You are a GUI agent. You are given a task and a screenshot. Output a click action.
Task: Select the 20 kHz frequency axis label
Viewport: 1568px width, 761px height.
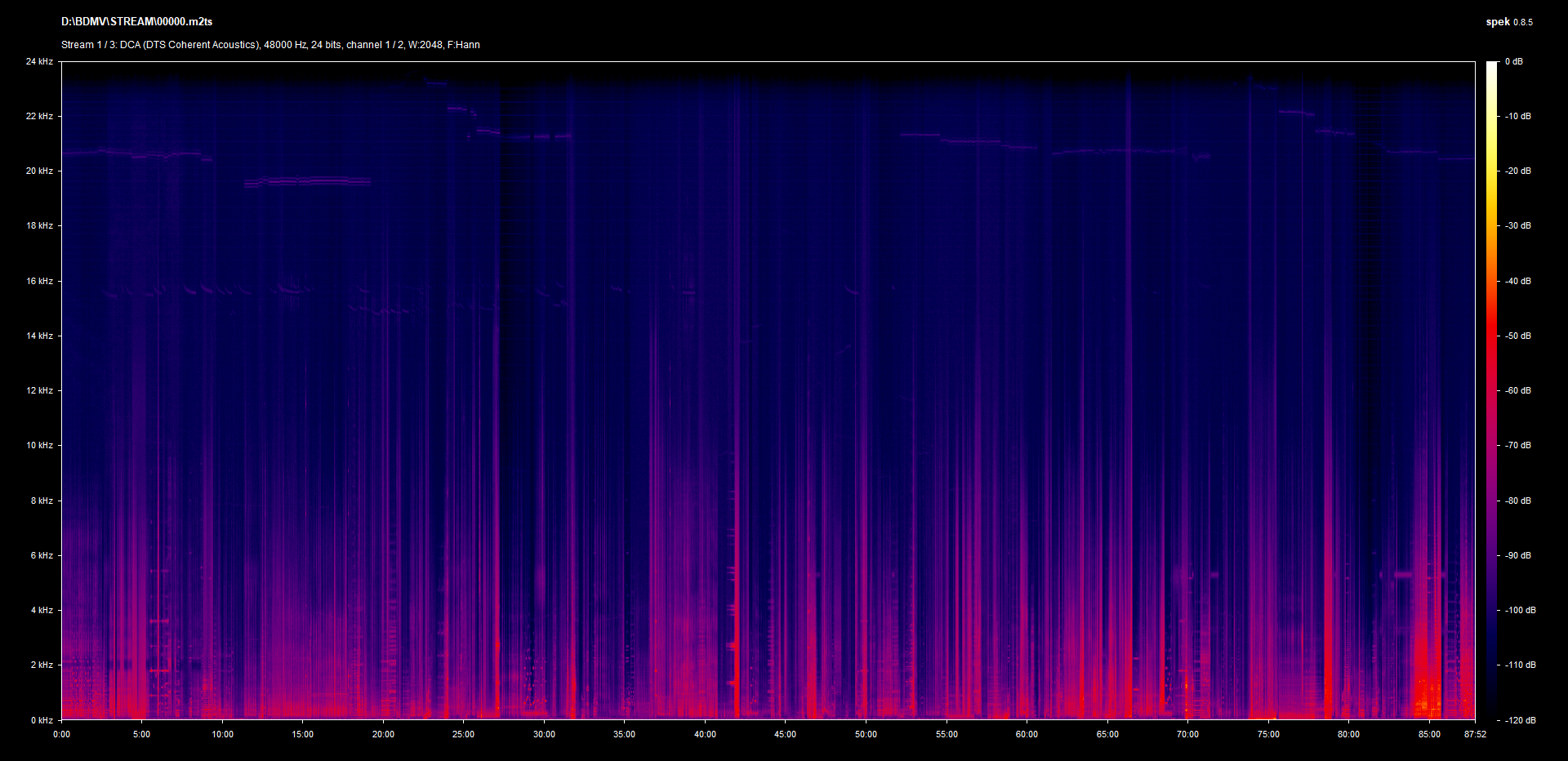39,171
